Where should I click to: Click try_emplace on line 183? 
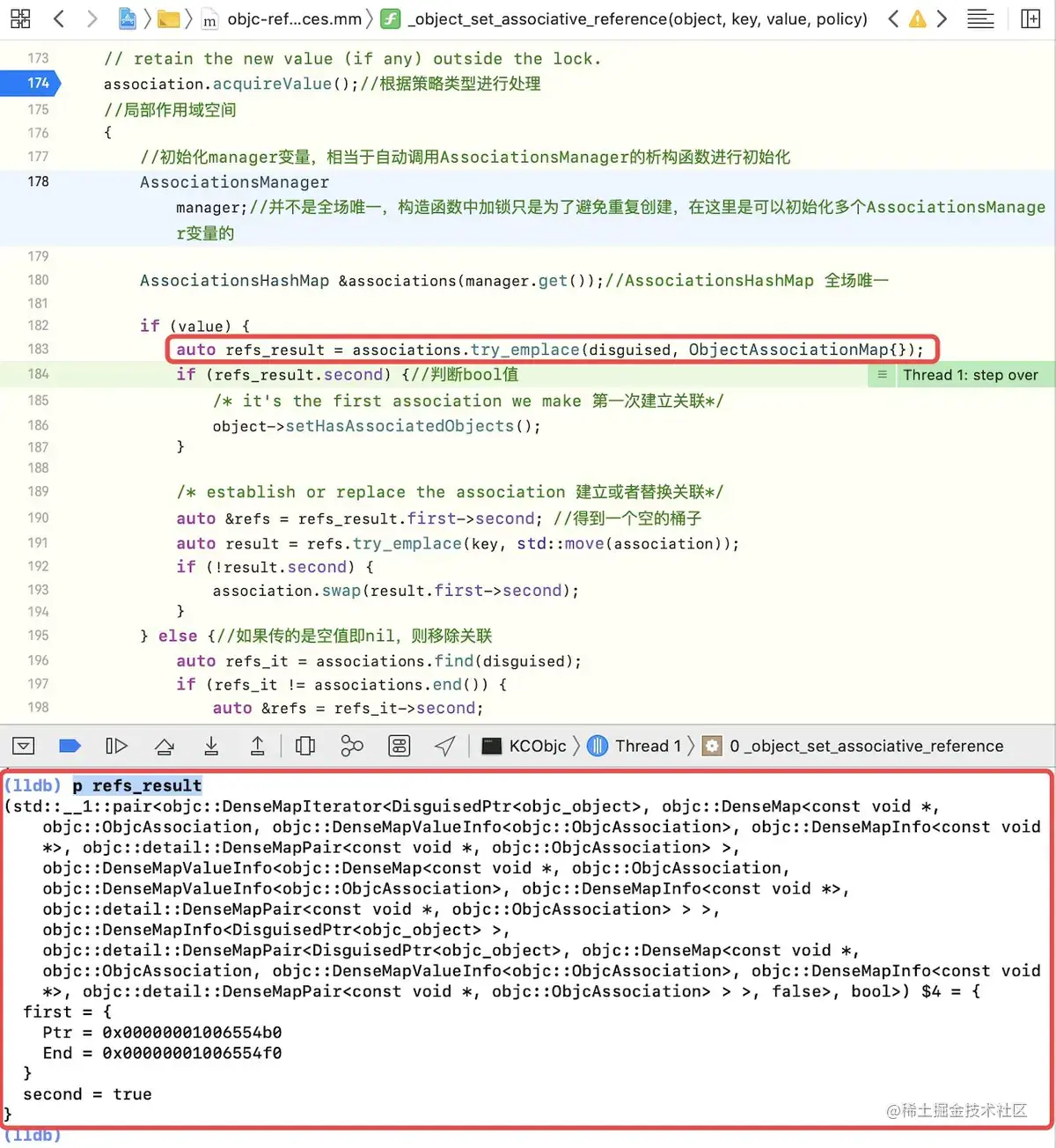[x=525, y=350]
